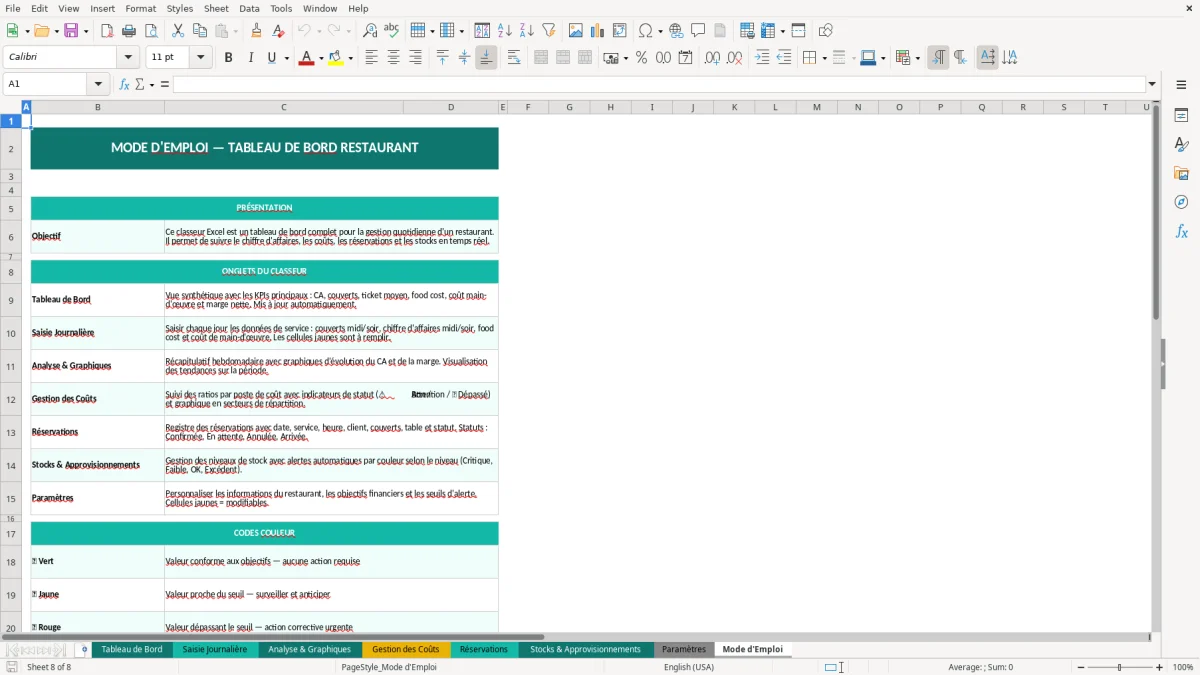
Task: Insert comment speech bubble icon
Action: (x=698, y=31)
